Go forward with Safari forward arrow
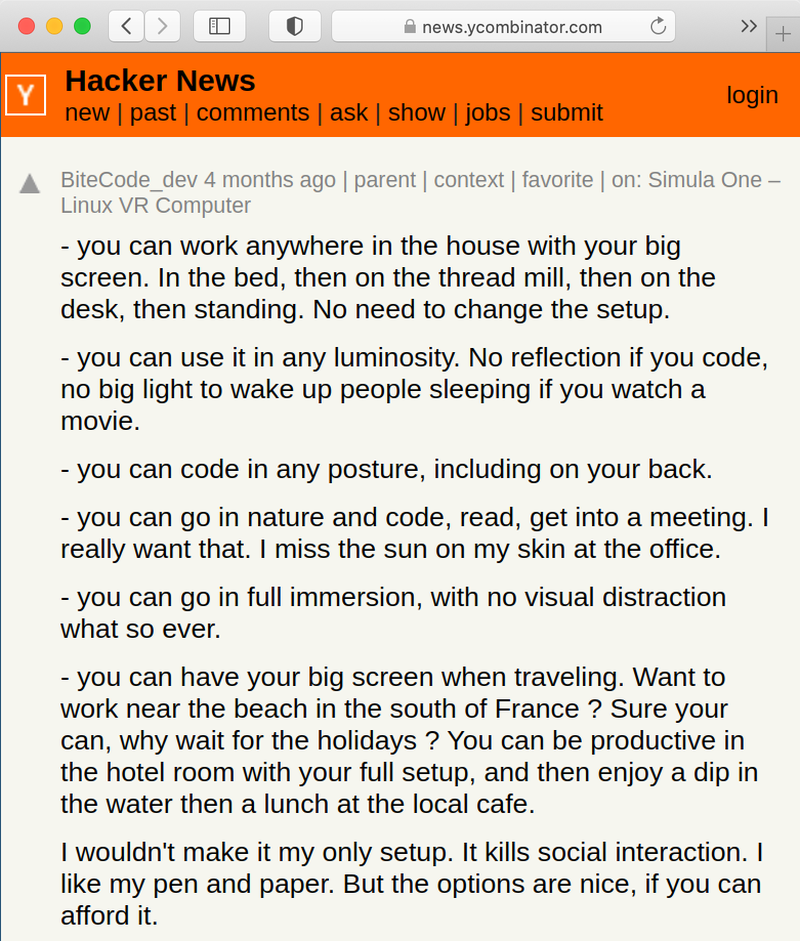Viewport: 800px width, 941px height. [162, 26]
